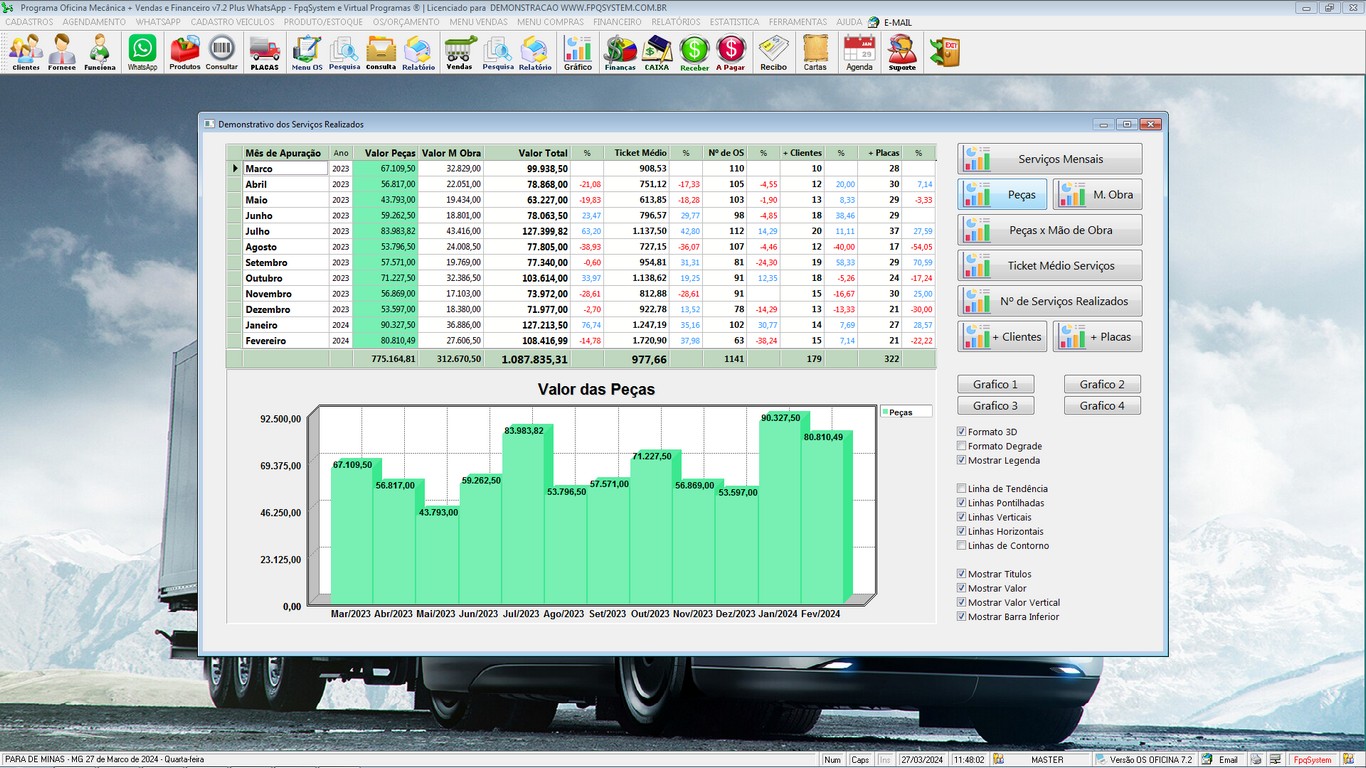The image size is (1366, 768).
Task: Click the Ticket Médio Serviços button
Action: click(x=1050, y=265)
